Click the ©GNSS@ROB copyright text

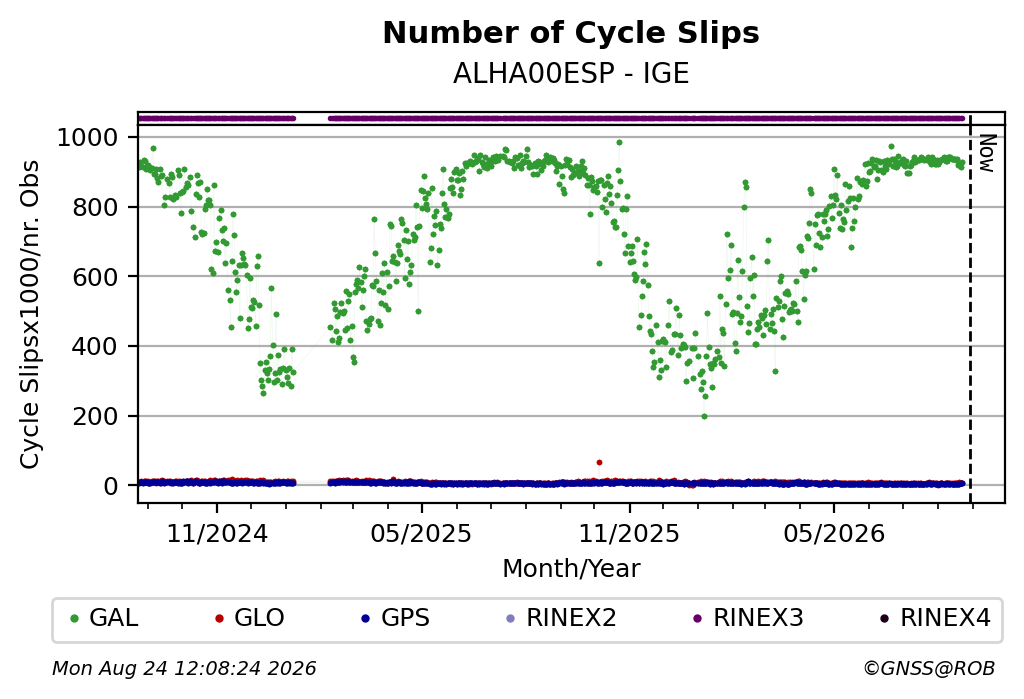pos(929,668)
